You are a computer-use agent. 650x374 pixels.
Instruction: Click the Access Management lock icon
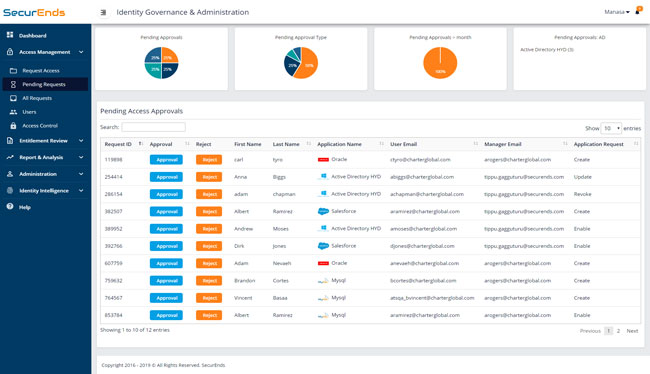pos(10,52)
